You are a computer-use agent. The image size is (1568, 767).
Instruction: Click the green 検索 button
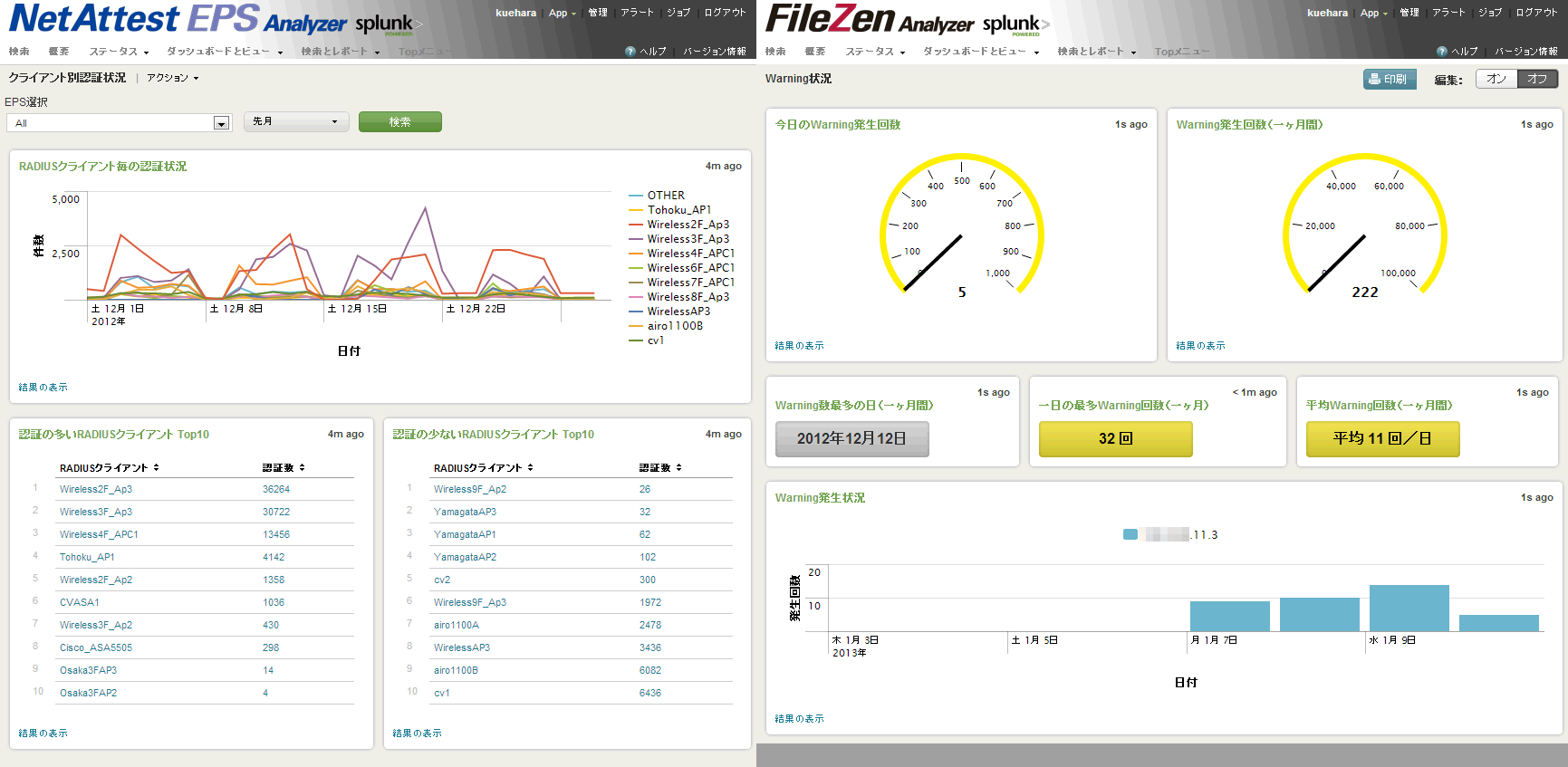(x=400, y=121)
